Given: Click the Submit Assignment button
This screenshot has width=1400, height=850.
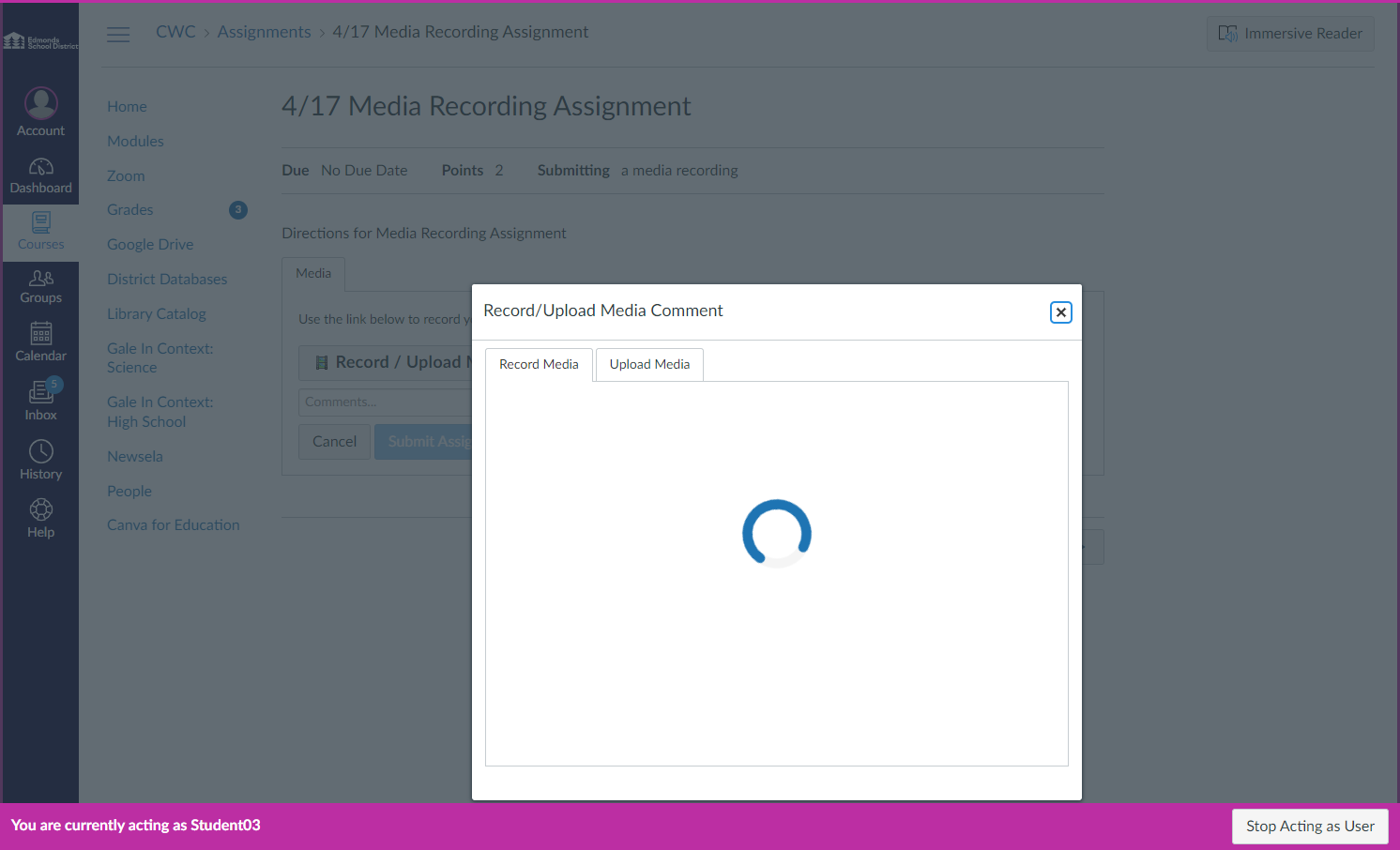Looking at the screenshot, I should (423, 442).
